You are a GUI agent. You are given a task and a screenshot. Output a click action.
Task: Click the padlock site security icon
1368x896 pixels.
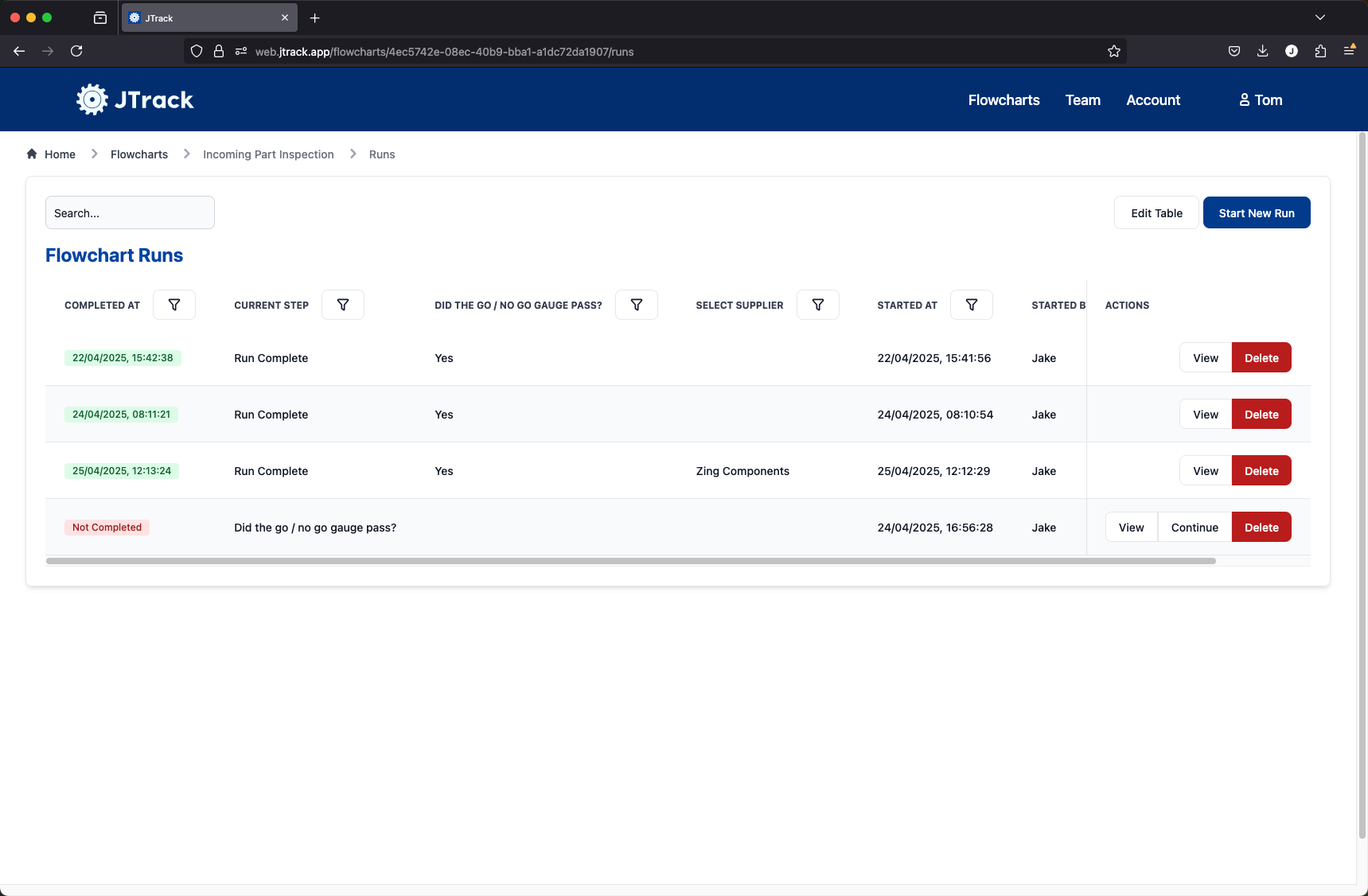coord(219,51)
